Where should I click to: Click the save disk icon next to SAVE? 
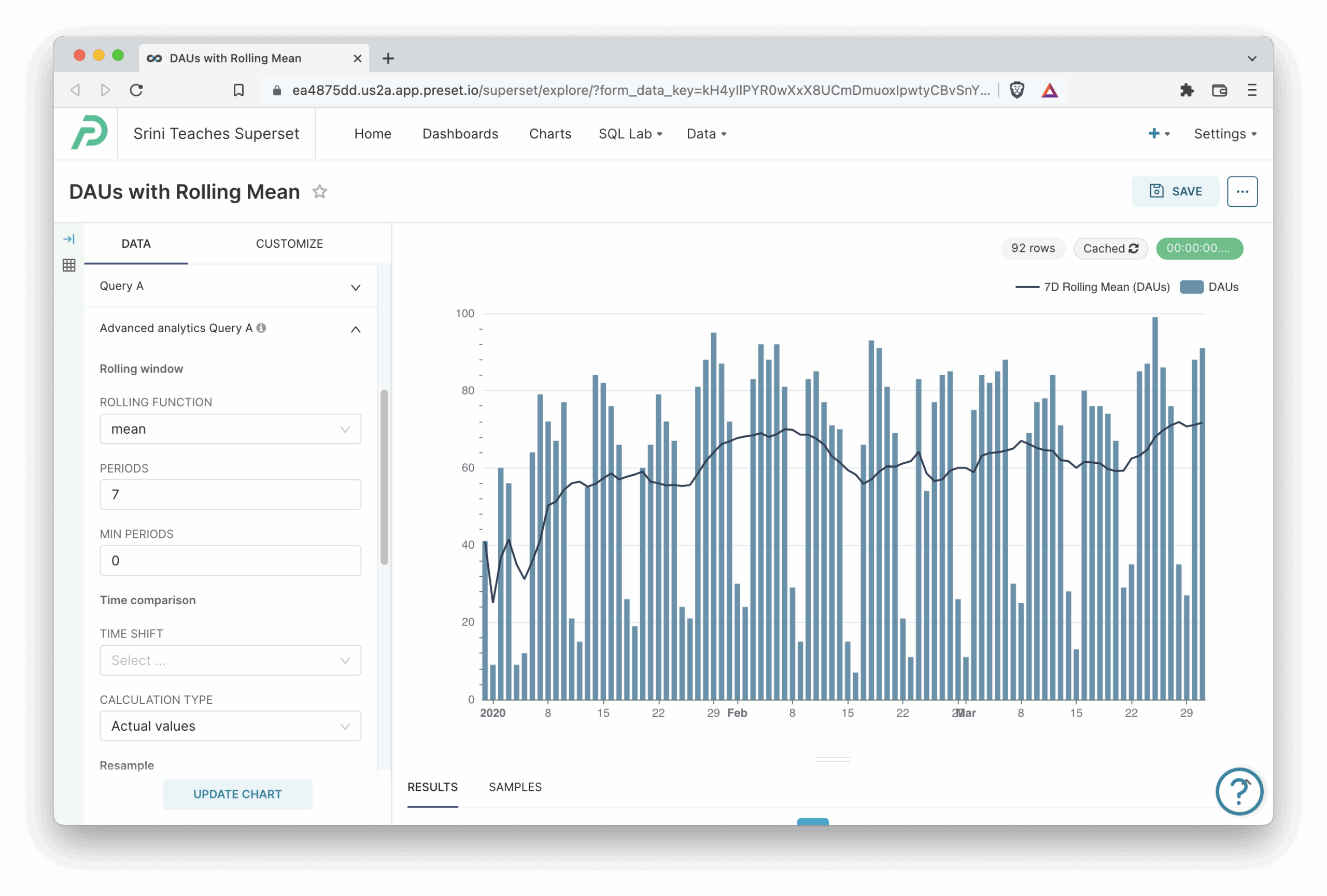tap(1156, 191)
